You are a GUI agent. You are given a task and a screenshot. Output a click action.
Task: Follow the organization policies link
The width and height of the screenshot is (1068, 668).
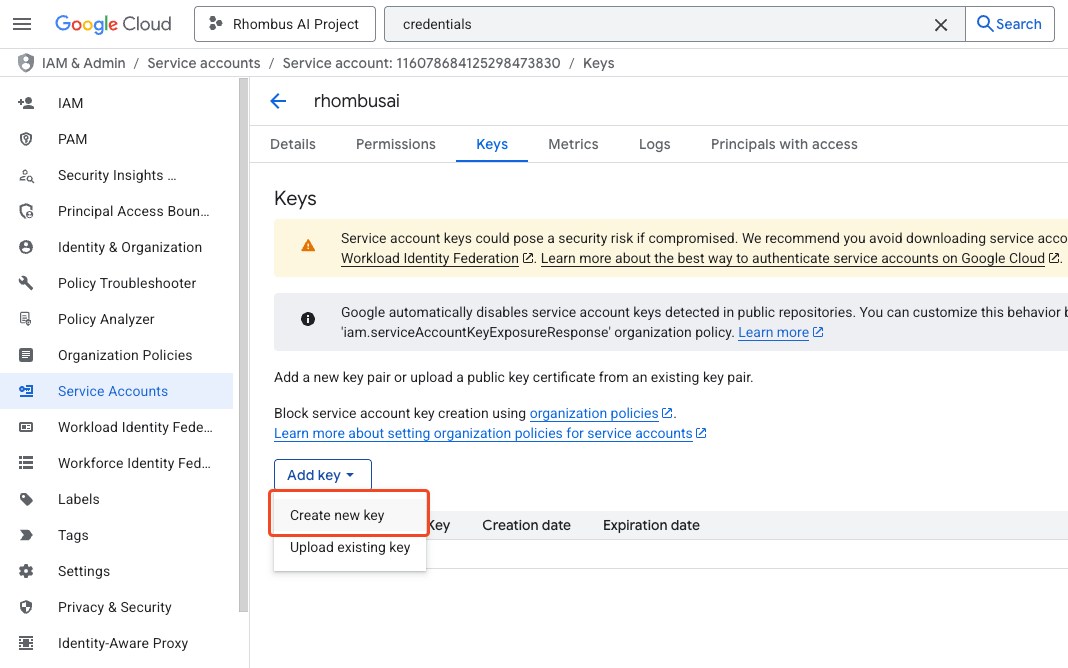594,413
